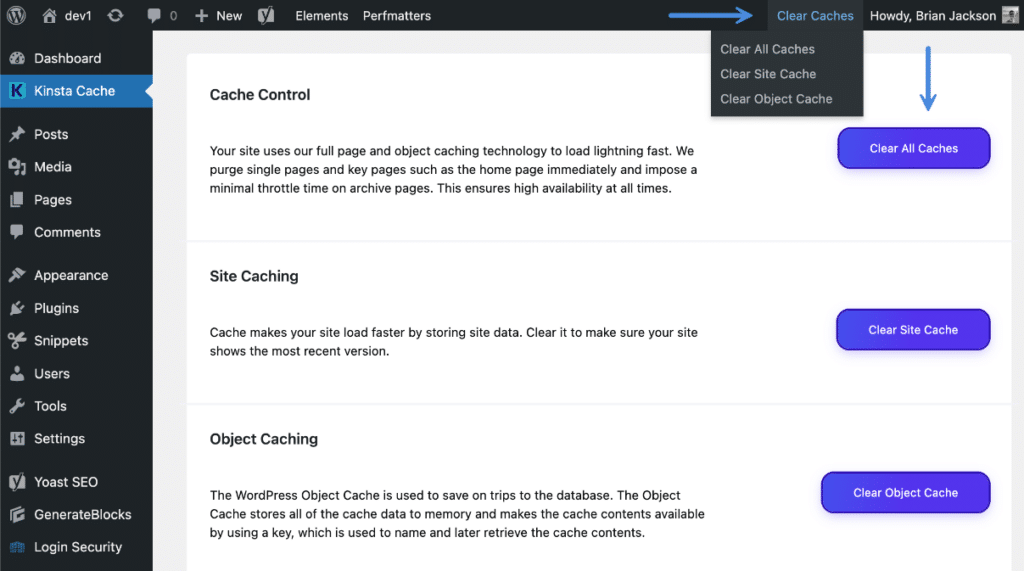This screenshot has width=1024, height=571.
Task: Click the purple Clear Object Cache button
Action: [905, 493]
